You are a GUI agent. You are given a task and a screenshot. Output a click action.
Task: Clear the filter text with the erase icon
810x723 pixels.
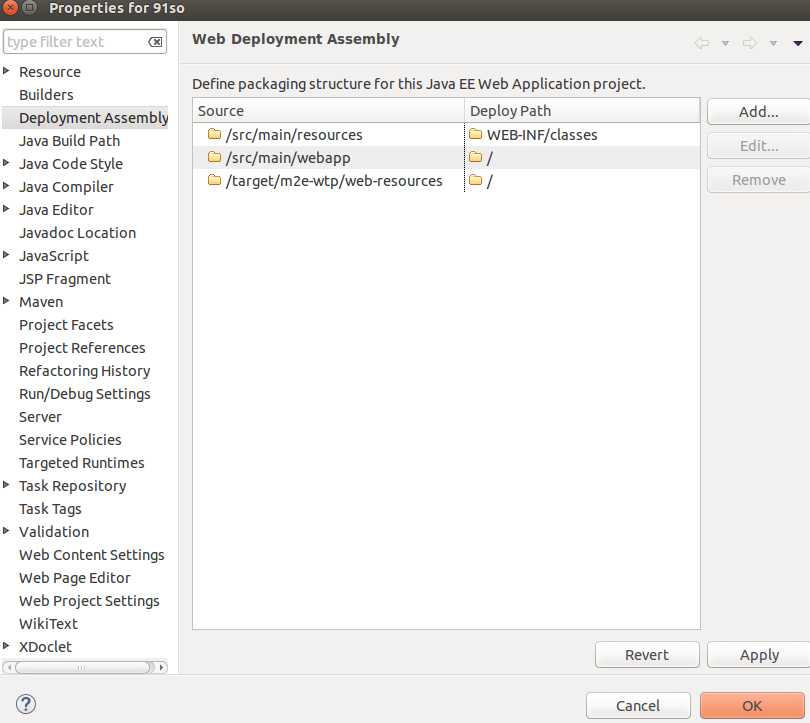155,42
